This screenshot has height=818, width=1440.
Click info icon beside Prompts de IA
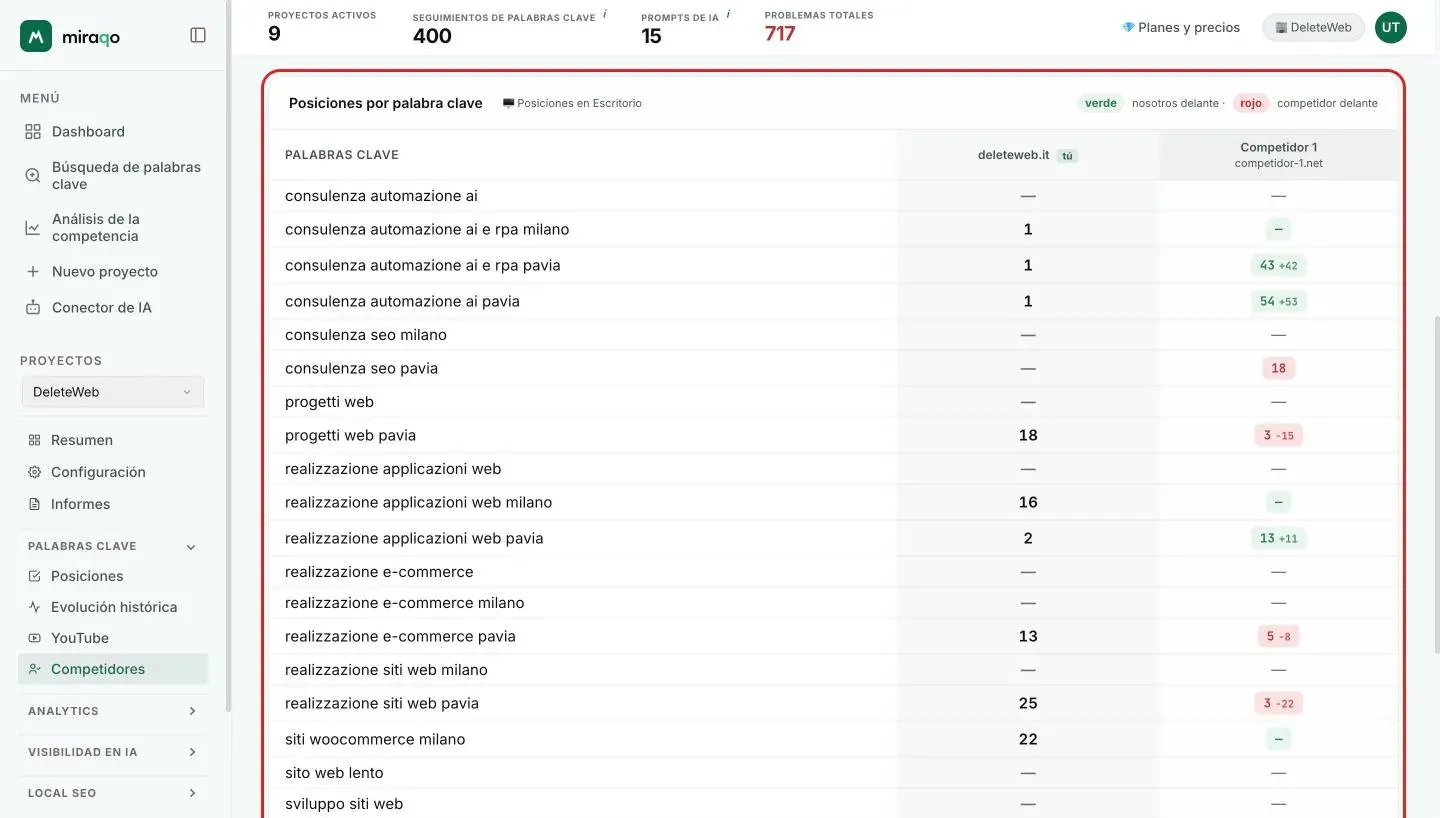[x=728, y=14]
